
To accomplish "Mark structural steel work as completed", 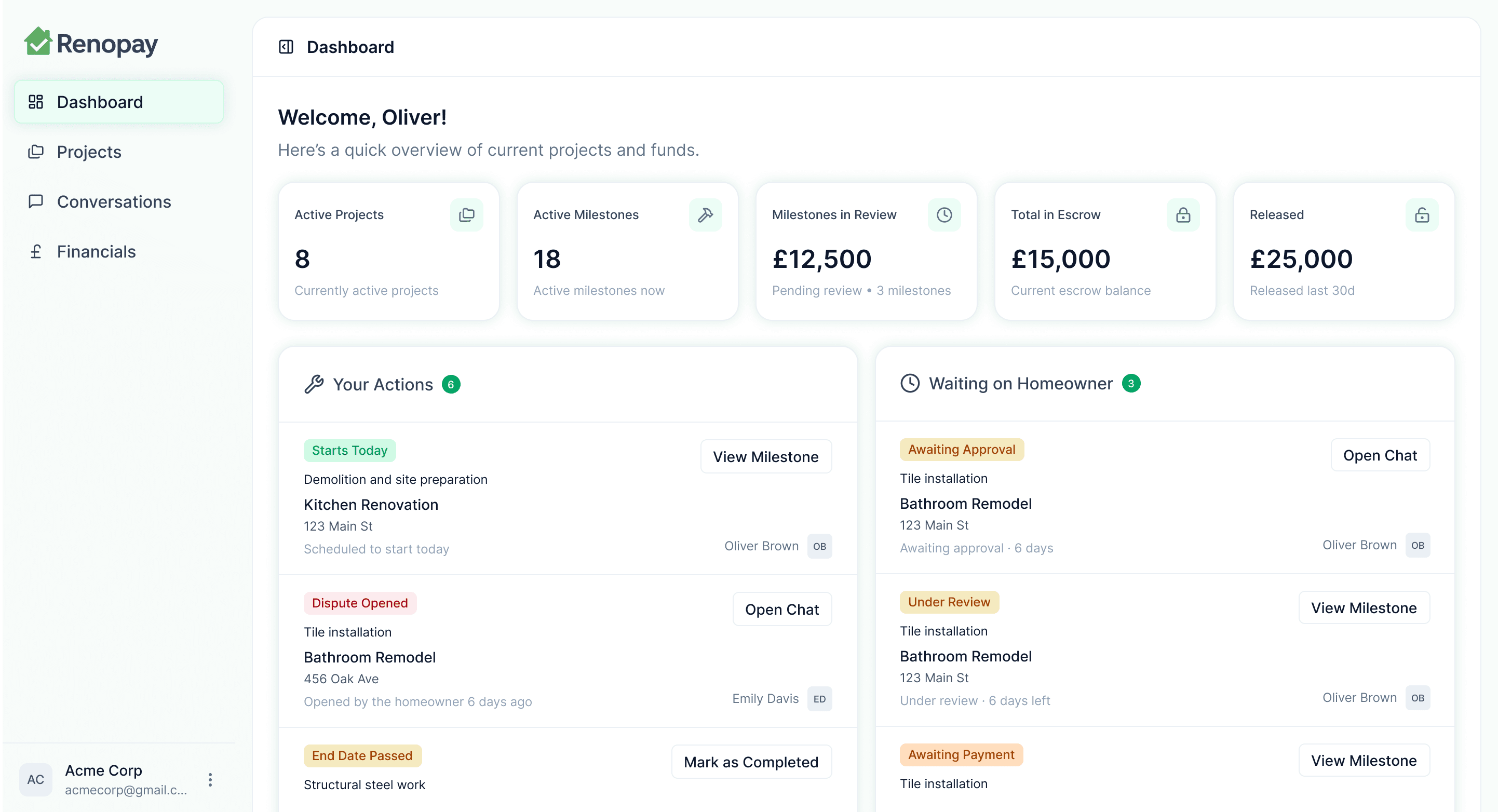I will click(x=751, y=762).
